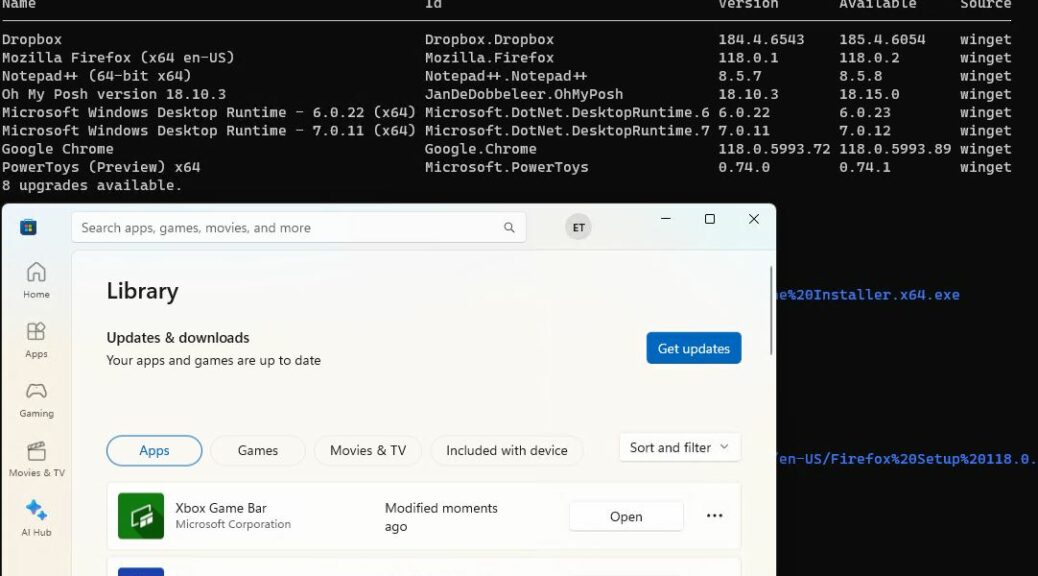Screen dimensions: 1038x576
Task: Click 'Mozilla.Firefox' id in terminal
Action: point(489,58)
